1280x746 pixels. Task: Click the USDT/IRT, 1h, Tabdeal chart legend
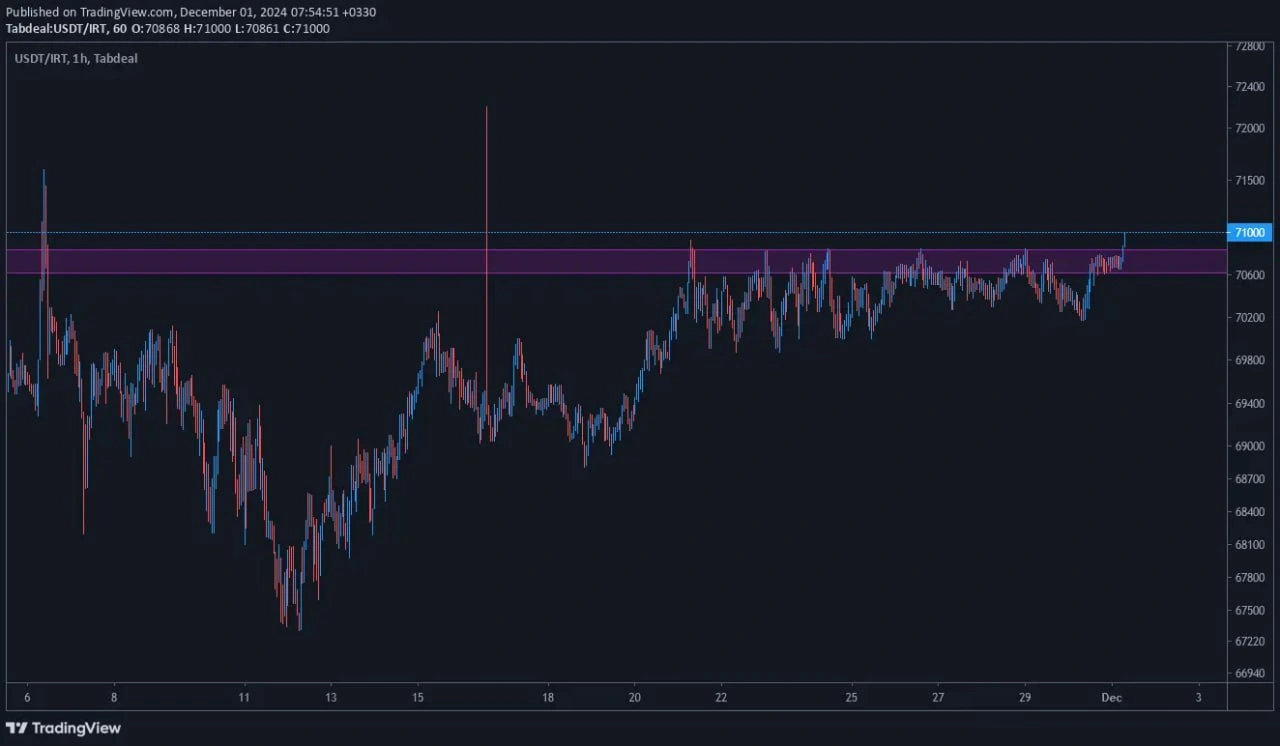point(76,59)
